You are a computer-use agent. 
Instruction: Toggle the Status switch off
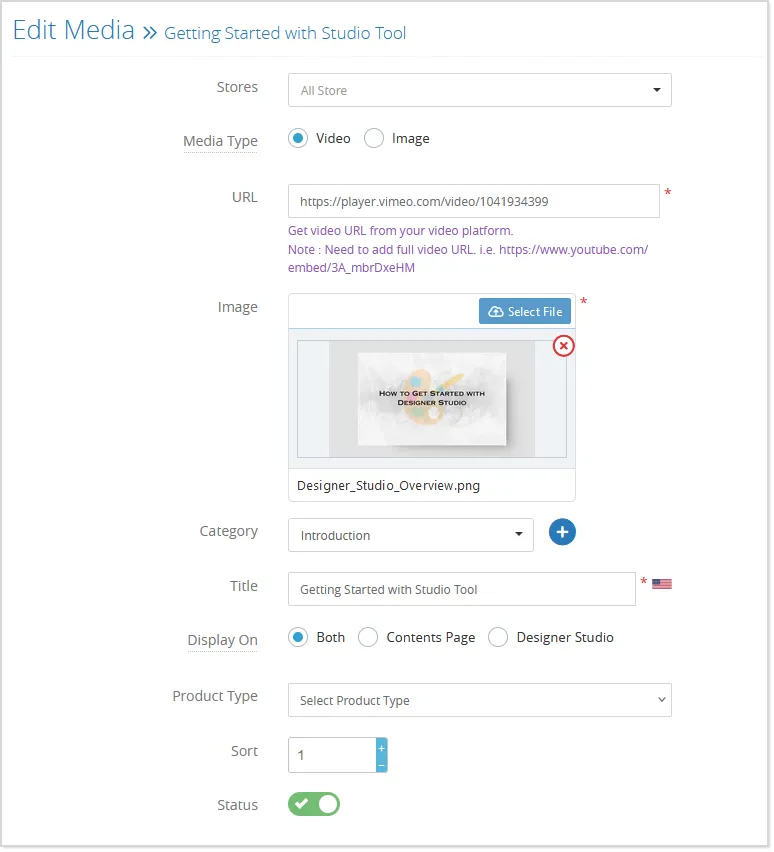coord(315,806)
